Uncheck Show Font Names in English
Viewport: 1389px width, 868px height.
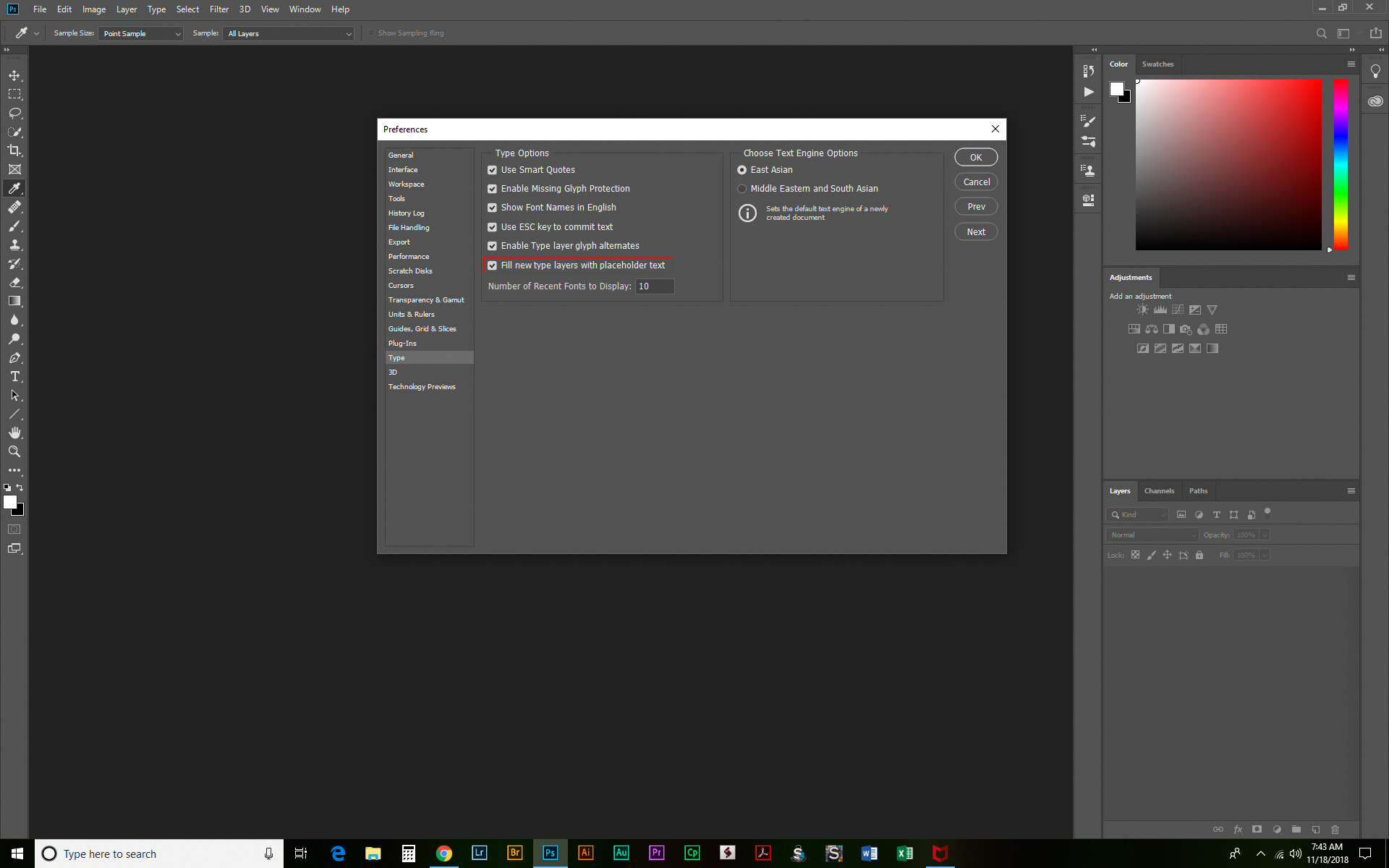tap(492, 208)
